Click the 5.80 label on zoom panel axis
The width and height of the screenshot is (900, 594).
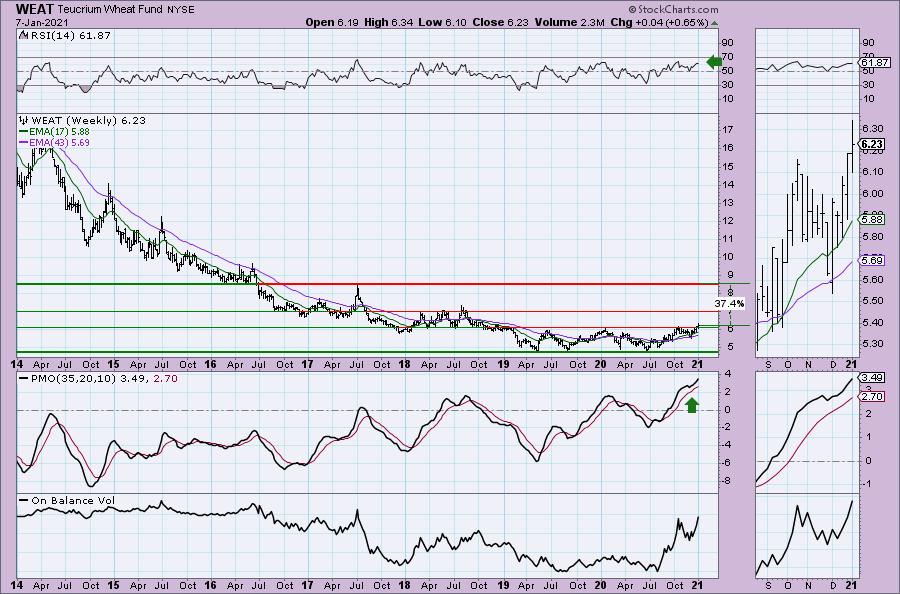click(872, 236)
